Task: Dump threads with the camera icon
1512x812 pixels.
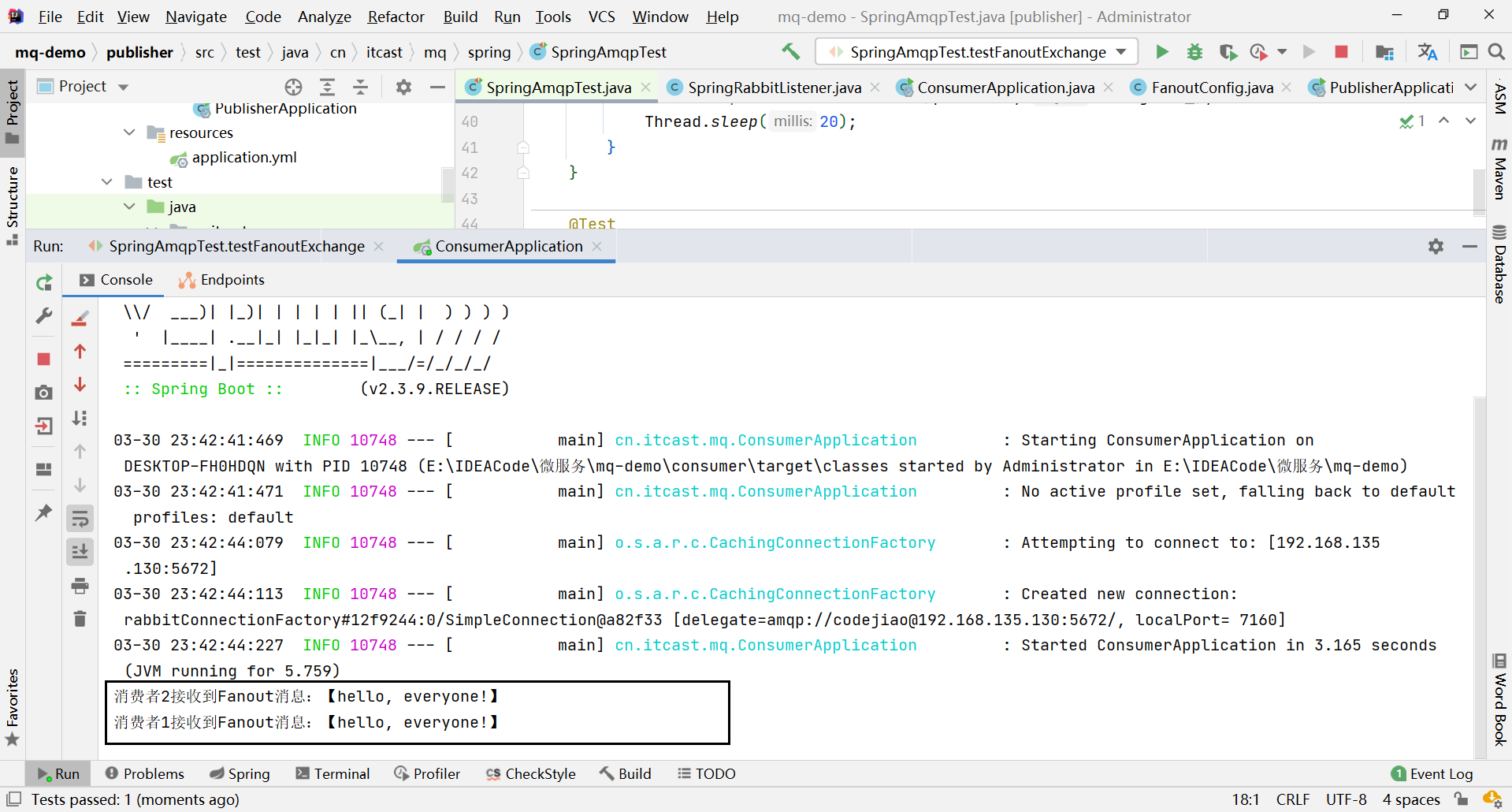Action: click(x=44, y=393)
